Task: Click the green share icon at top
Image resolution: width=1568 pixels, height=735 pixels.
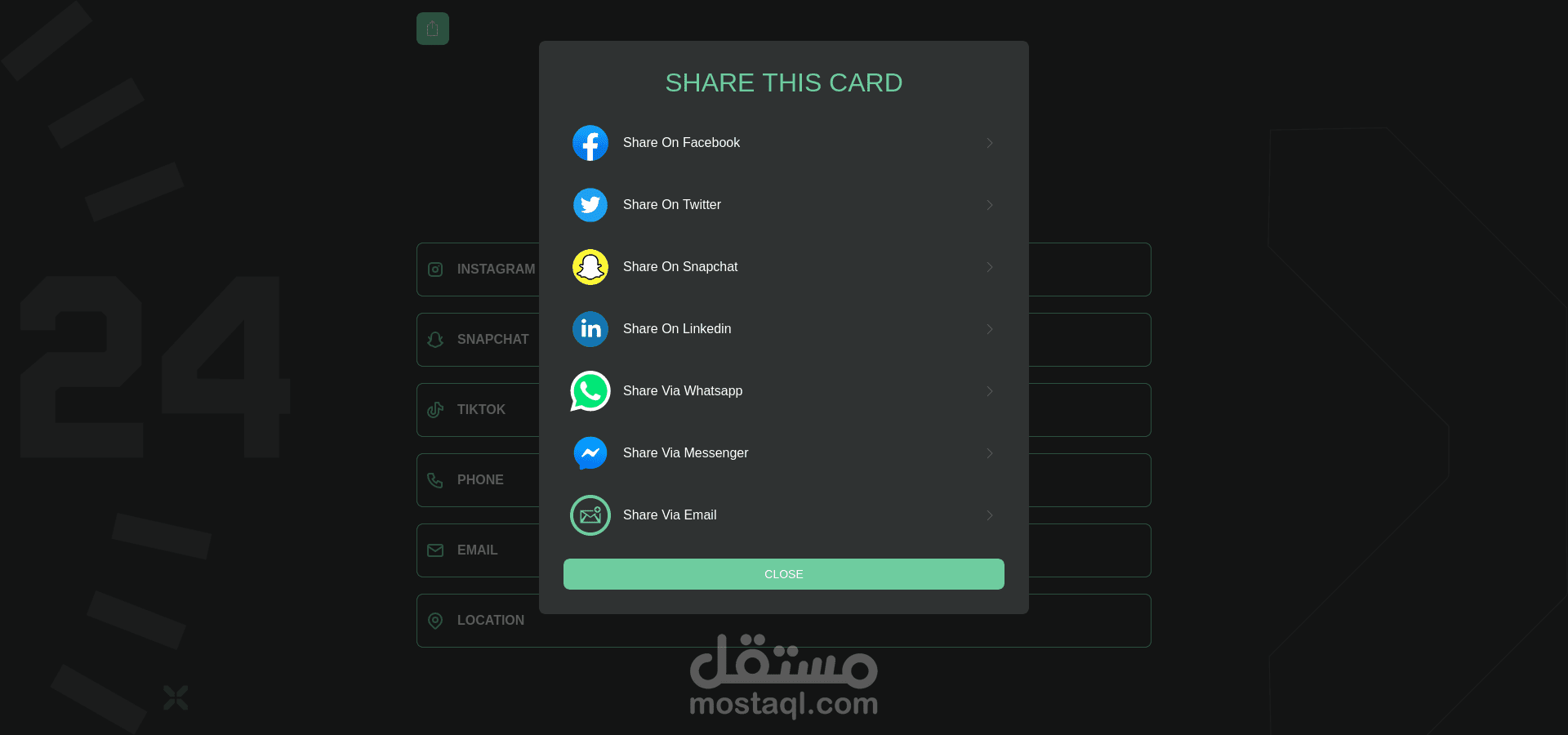Action: click(433, 29)
